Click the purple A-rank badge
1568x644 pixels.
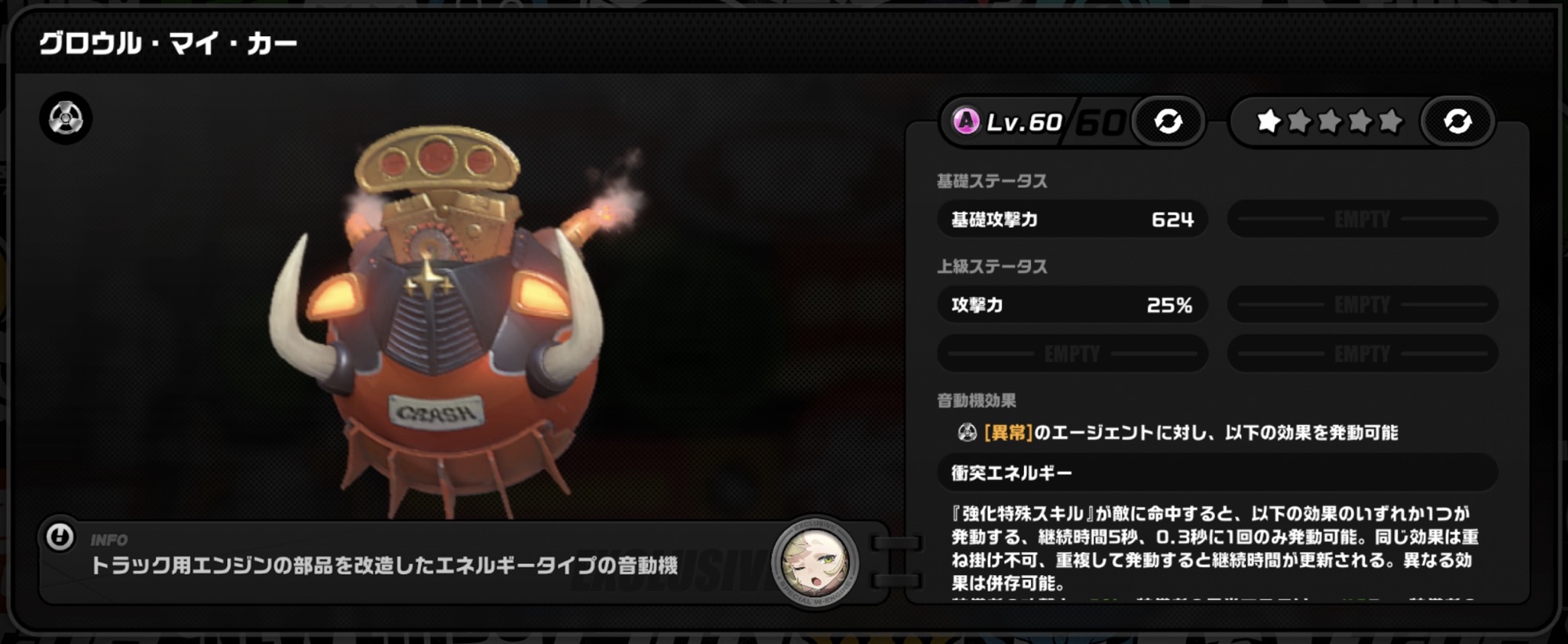pyautogui.click(x=966, y=122)
